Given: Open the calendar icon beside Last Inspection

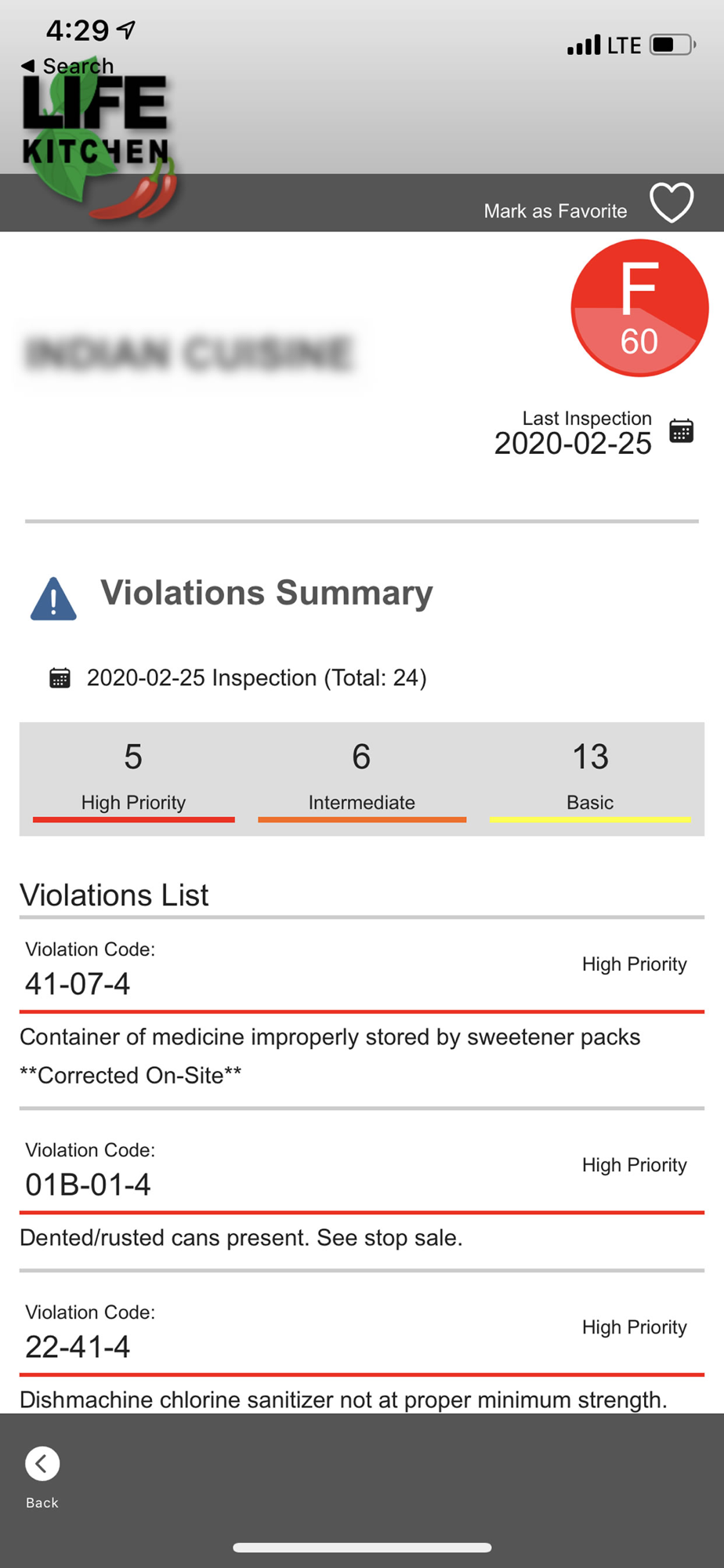Looking at the screenshot, I should point(681,430).
